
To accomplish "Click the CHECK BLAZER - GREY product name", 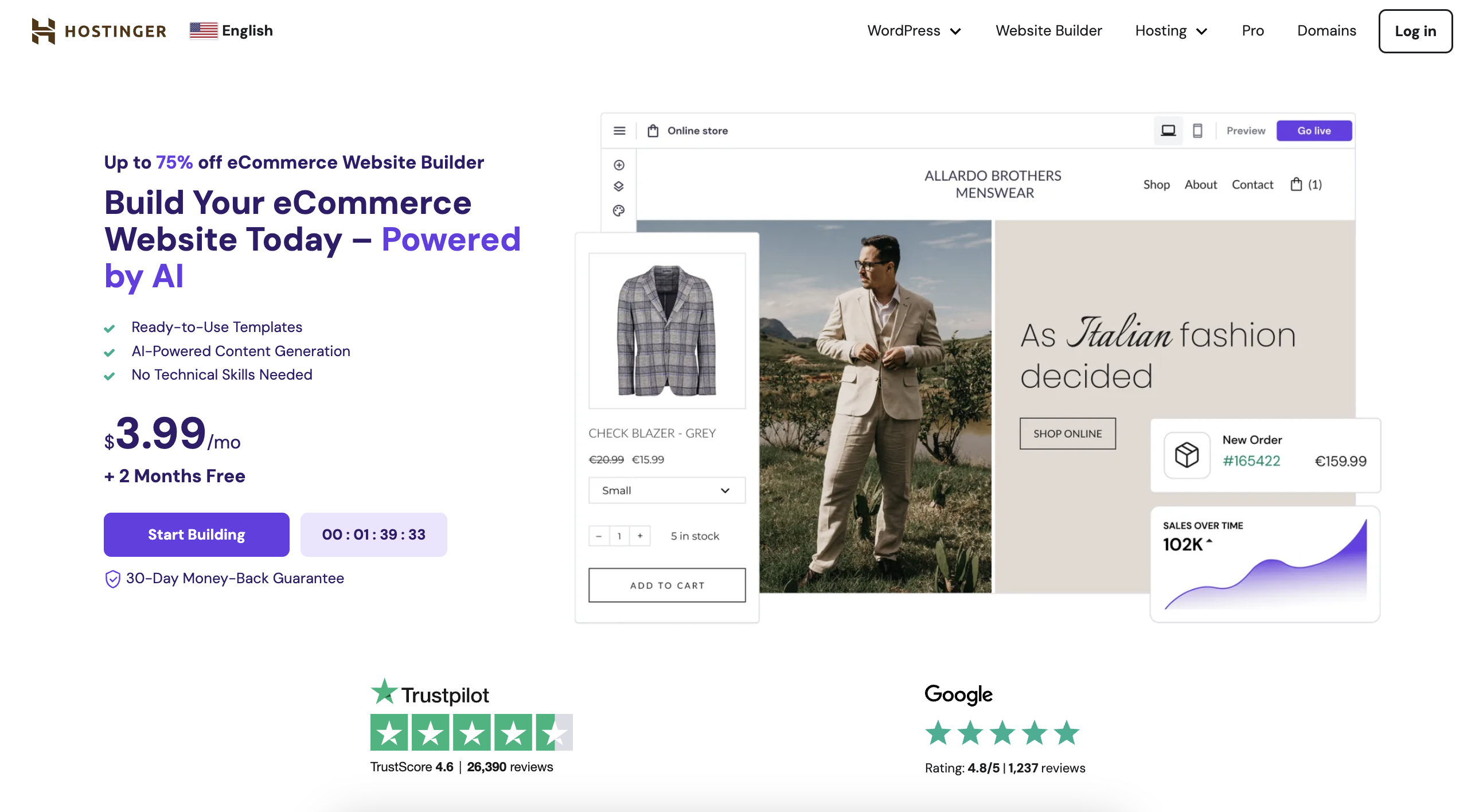I will click(651, 433).
